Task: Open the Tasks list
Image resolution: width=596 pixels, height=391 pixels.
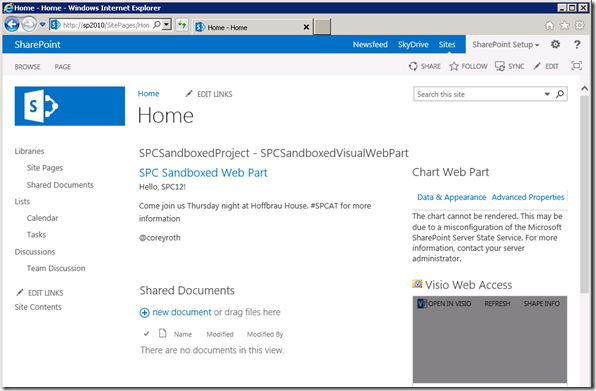Action: [x=36, y=235]
